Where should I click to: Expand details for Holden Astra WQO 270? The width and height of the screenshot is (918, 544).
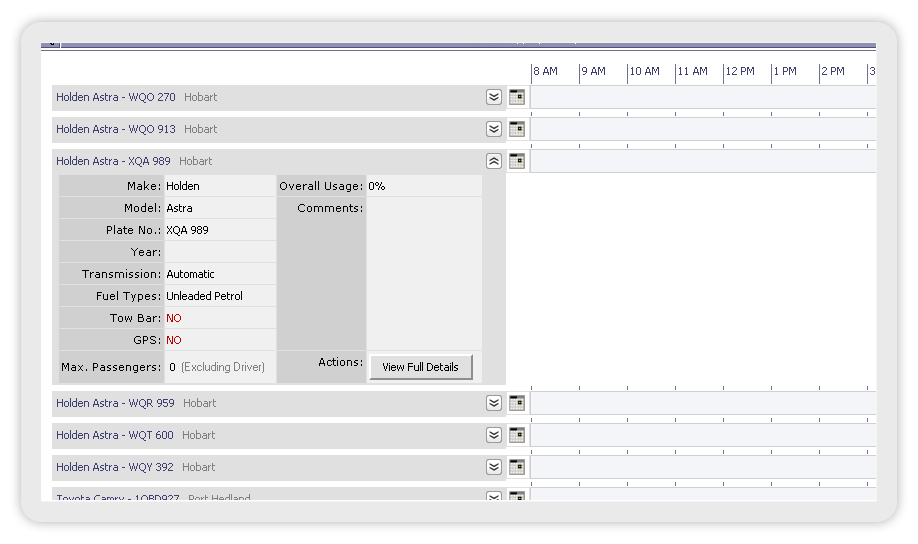point(494,97)
